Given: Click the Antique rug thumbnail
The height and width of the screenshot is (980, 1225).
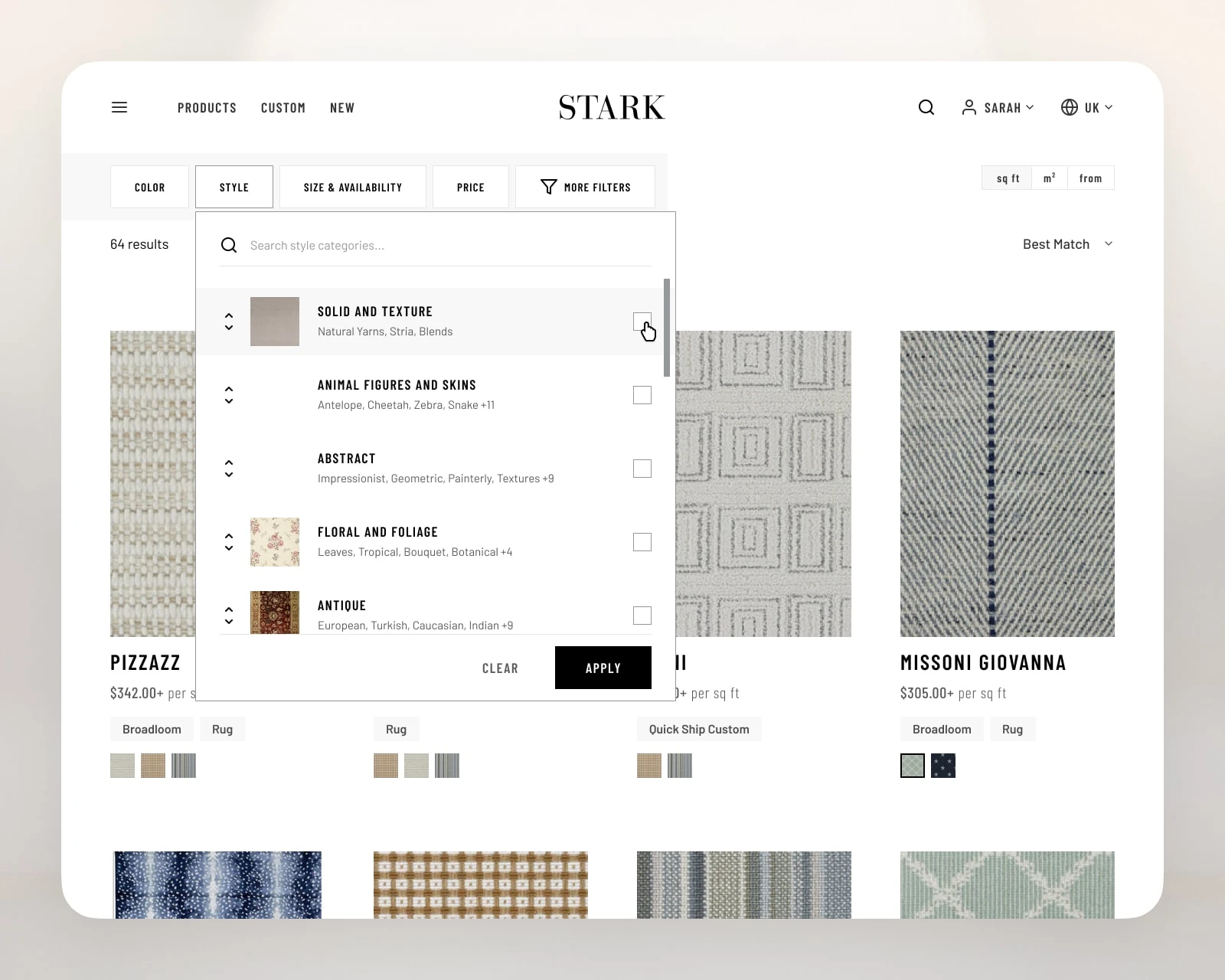Looking at the screenshot, I should point(275,612).
